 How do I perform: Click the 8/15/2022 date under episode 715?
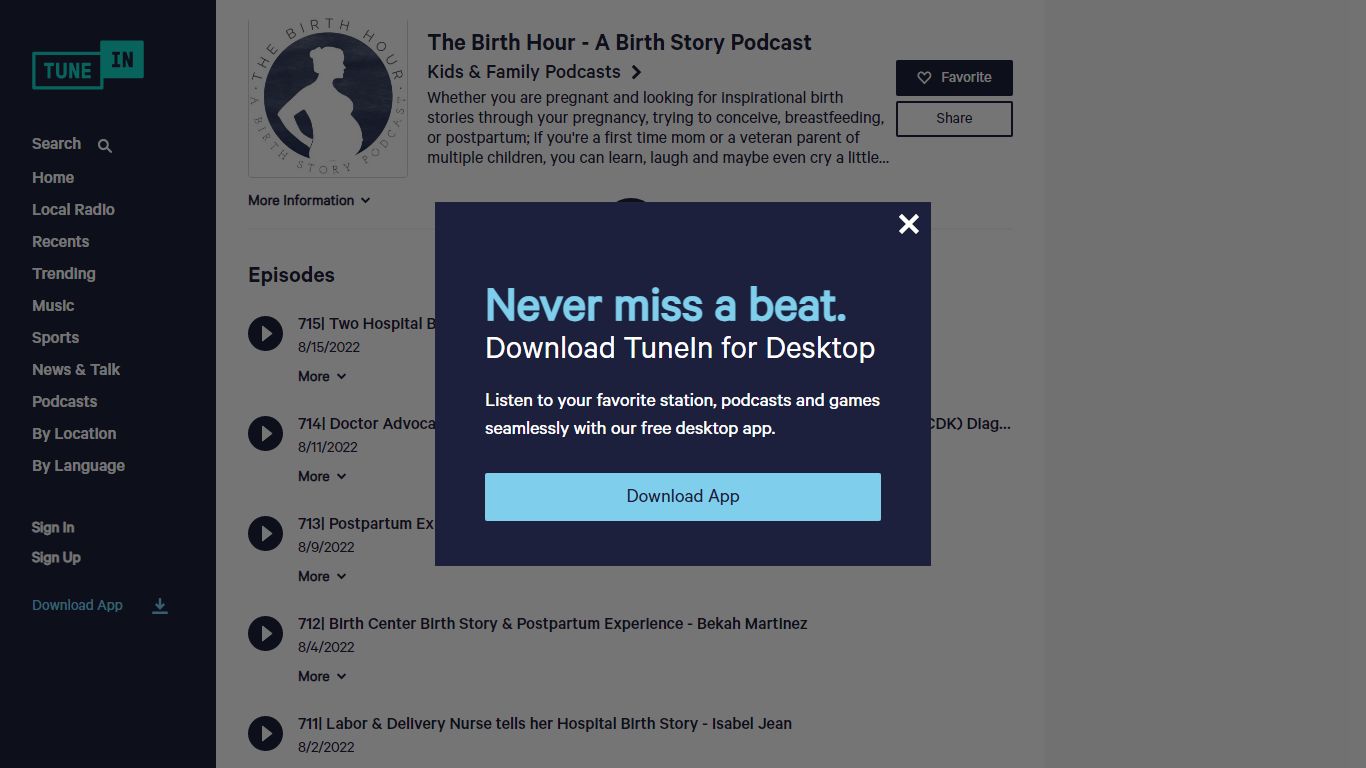point(329,347)
